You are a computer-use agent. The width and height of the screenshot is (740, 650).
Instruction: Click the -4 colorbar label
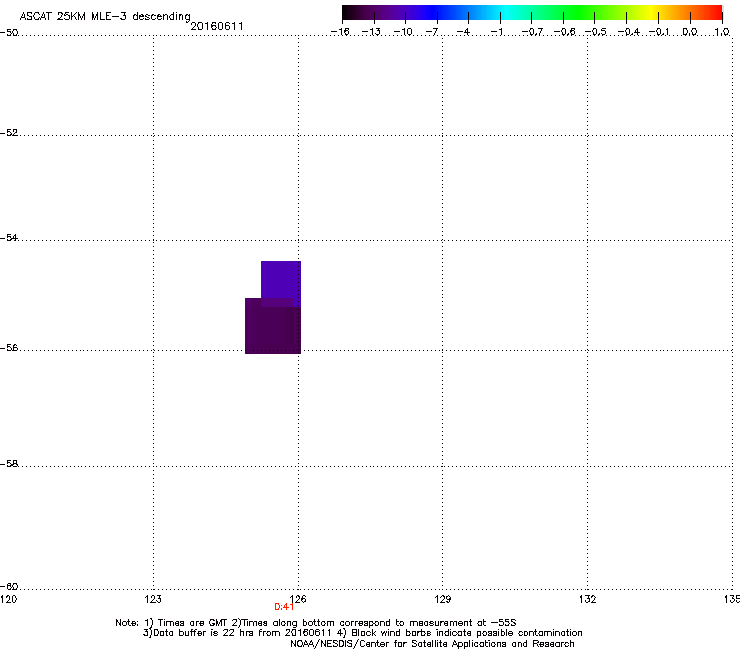tap(463, 32)
